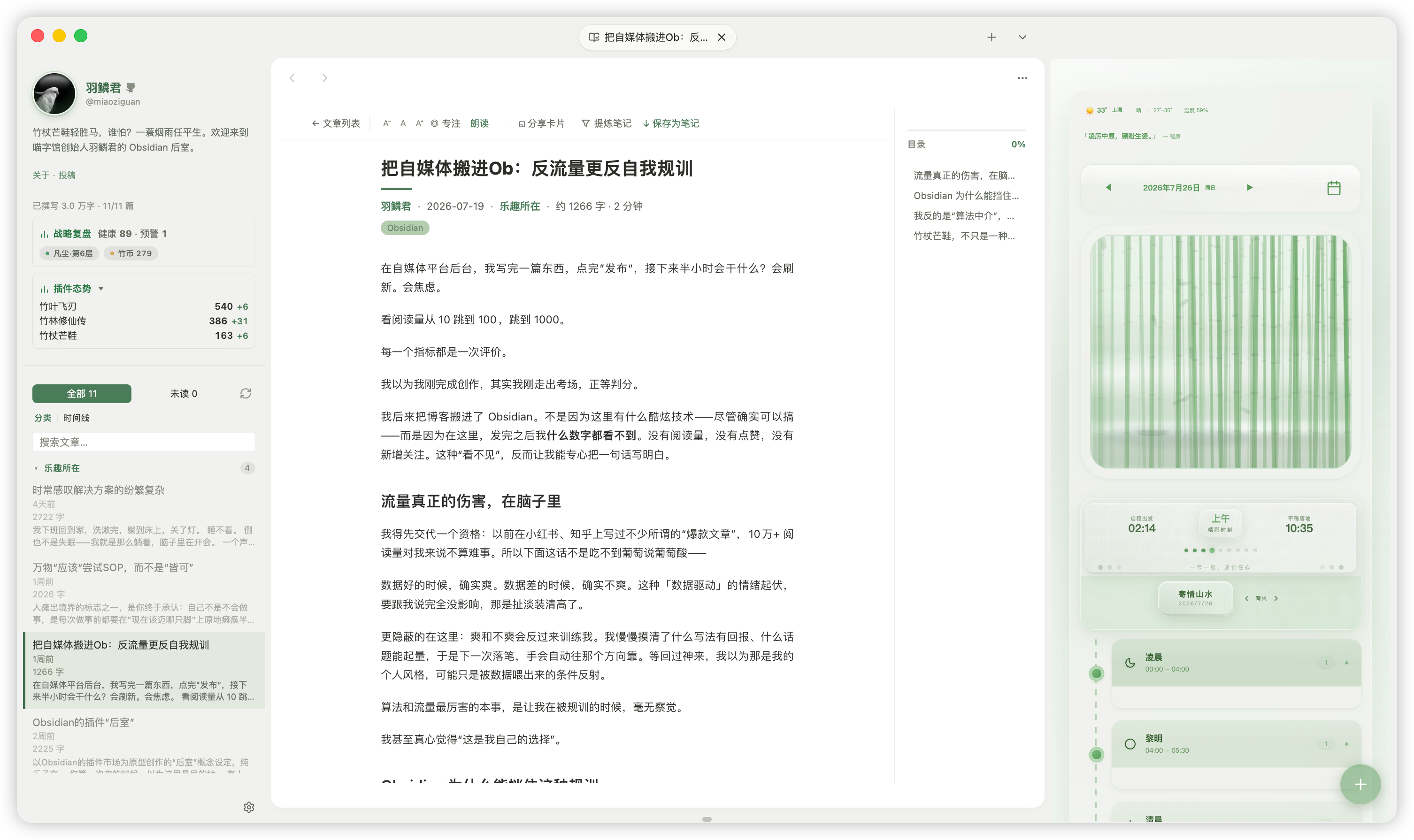Click the bamboo forest image card
The height and width of the screenshot is (840, 1414).
(1220, 351)
